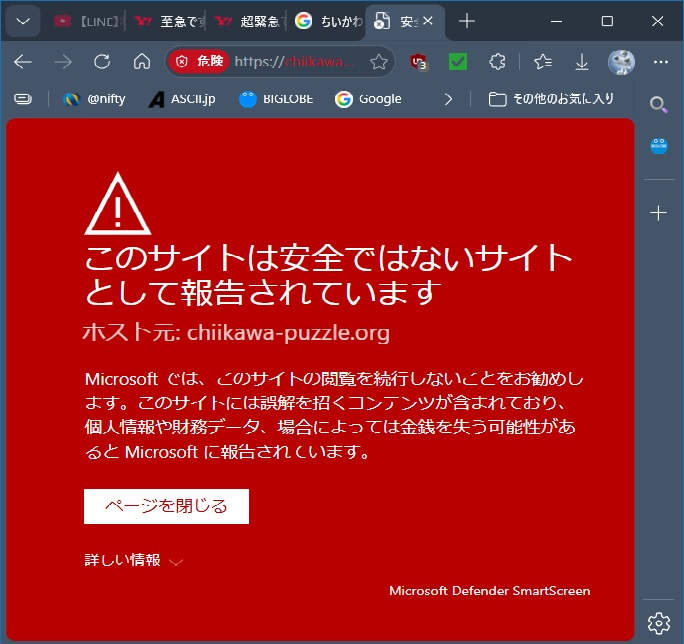Viewport: 684px width, 644px height.
Task: Open the user profile avatar
Action: click(x=621, y=62)
